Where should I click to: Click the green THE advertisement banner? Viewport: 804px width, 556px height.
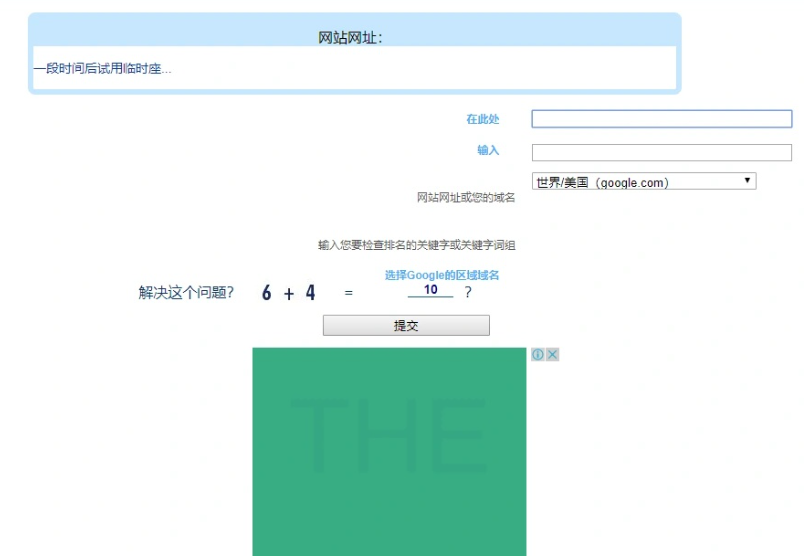coord(389,452)
